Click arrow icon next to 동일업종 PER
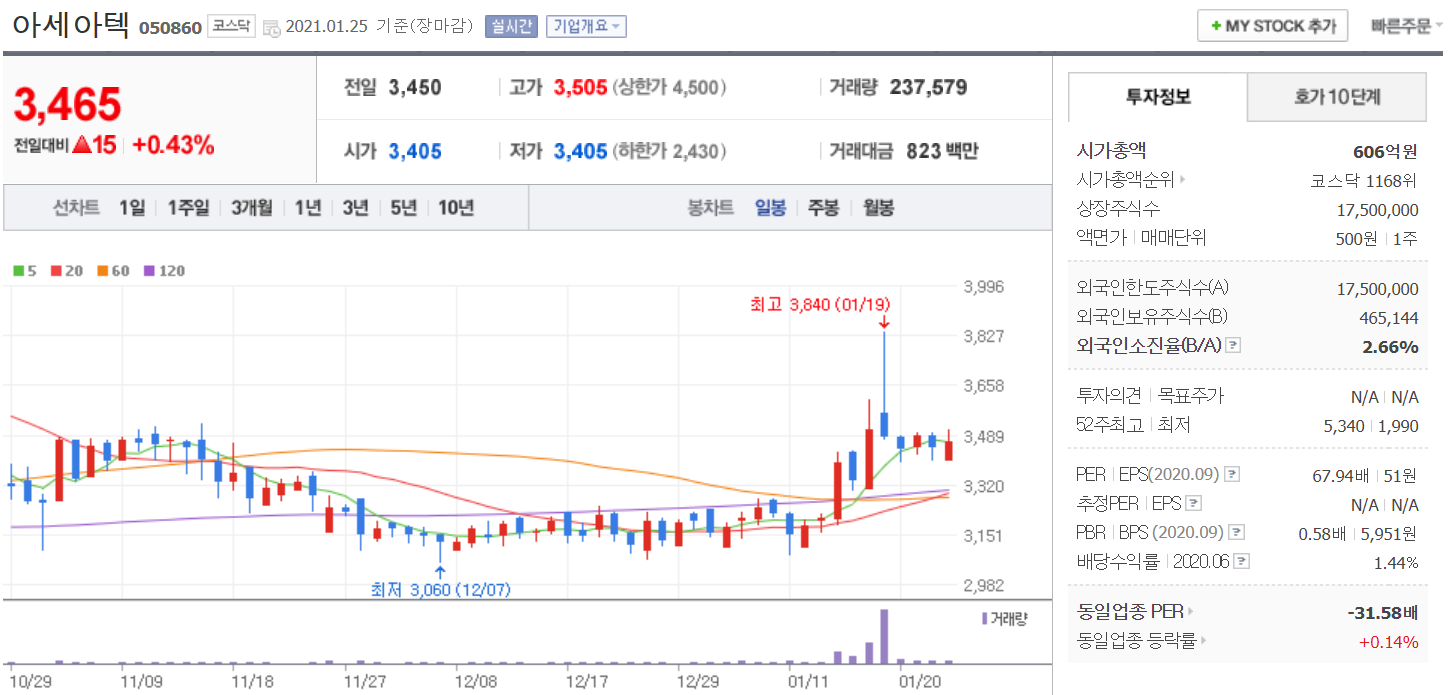Screen dimensions: 1448x695 point(1190,611)
